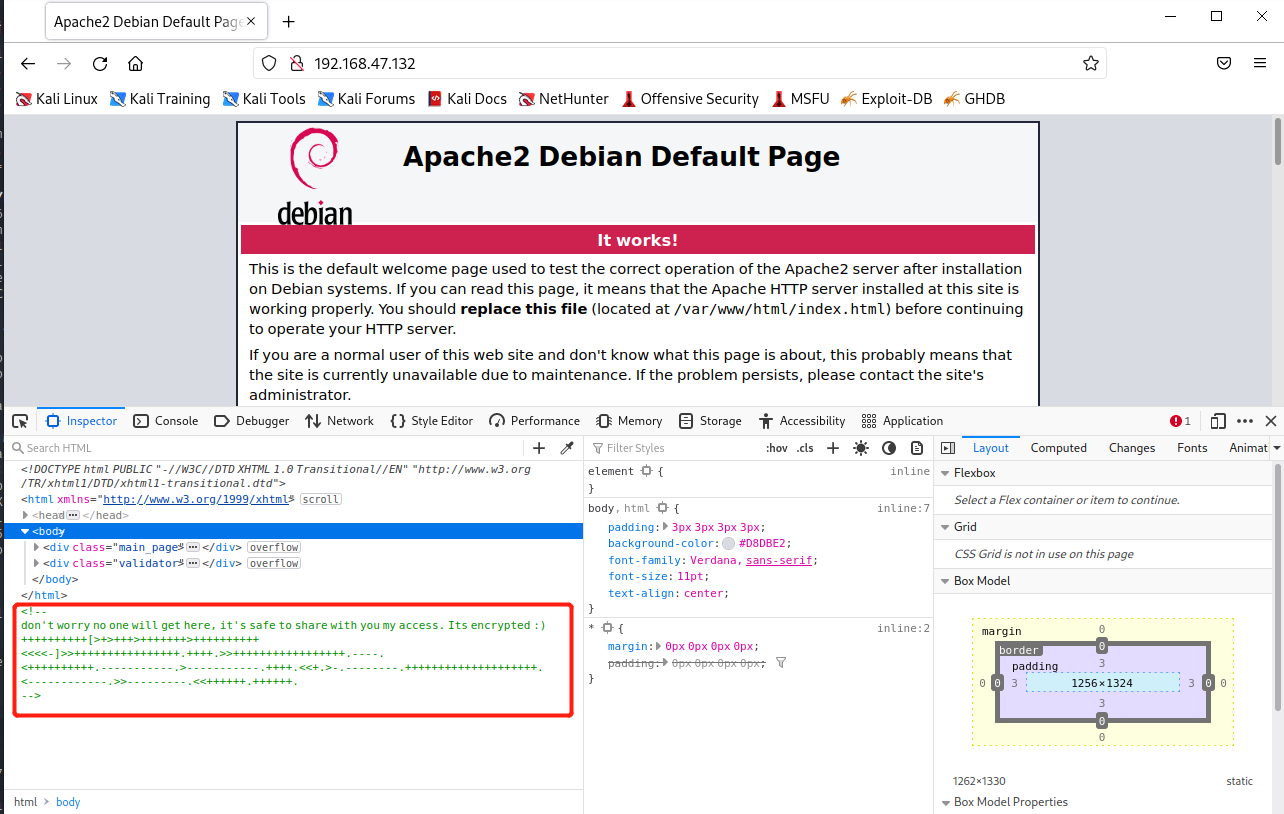Open the Offensive Security bookmark
The image size is (1284, 814).
690,99
